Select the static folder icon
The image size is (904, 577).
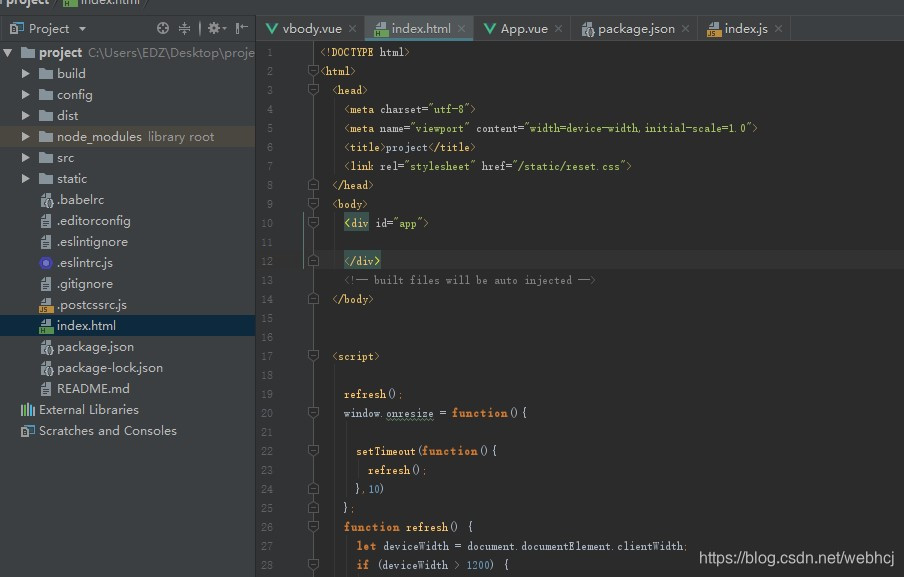[46, 179]
